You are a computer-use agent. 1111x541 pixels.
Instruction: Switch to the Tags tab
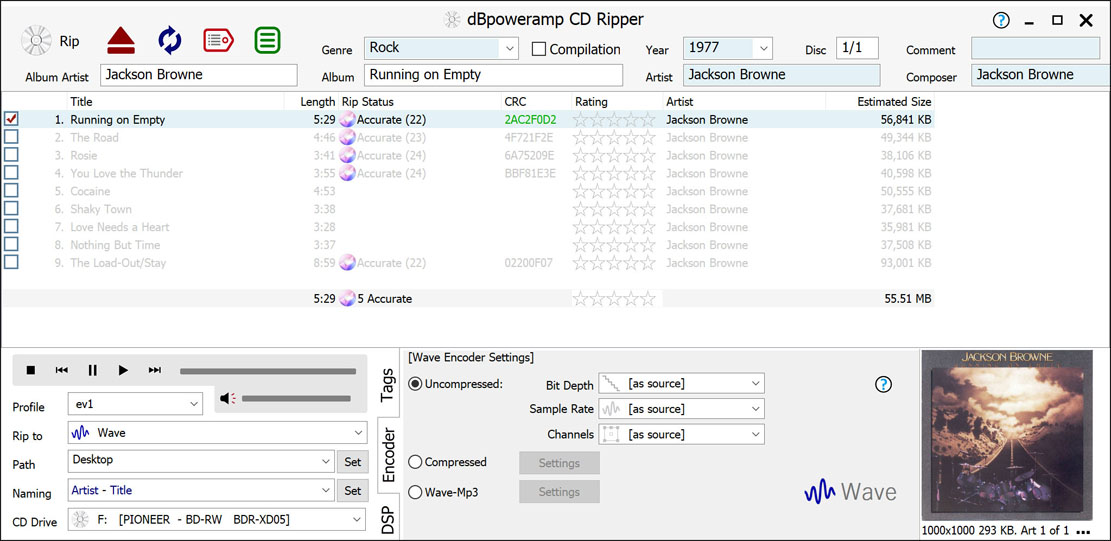pos(388,384)
